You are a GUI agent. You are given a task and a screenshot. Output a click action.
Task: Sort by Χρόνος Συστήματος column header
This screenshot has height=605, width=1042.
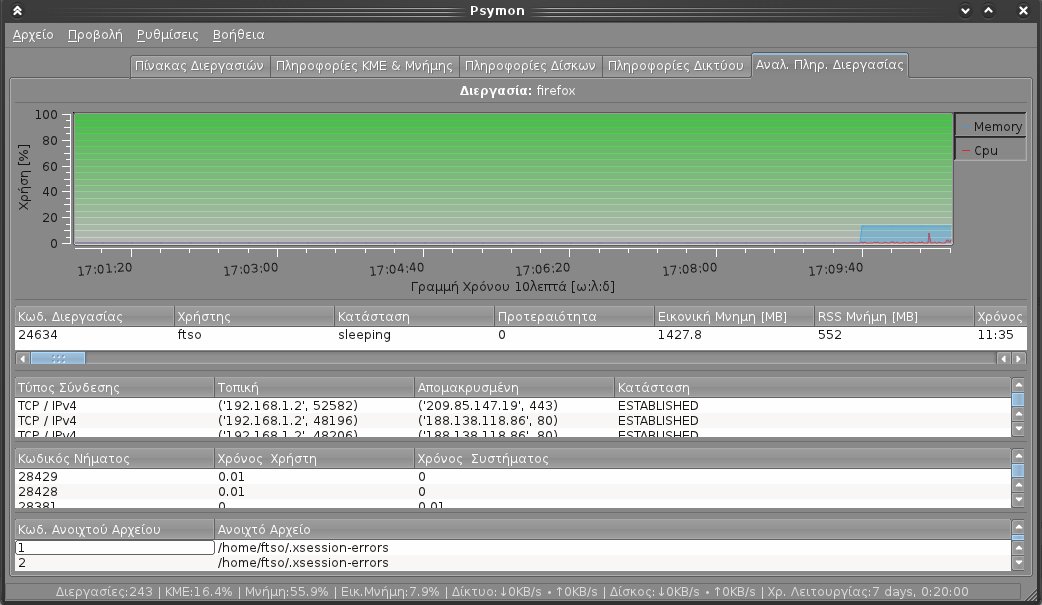pos(712,459)
